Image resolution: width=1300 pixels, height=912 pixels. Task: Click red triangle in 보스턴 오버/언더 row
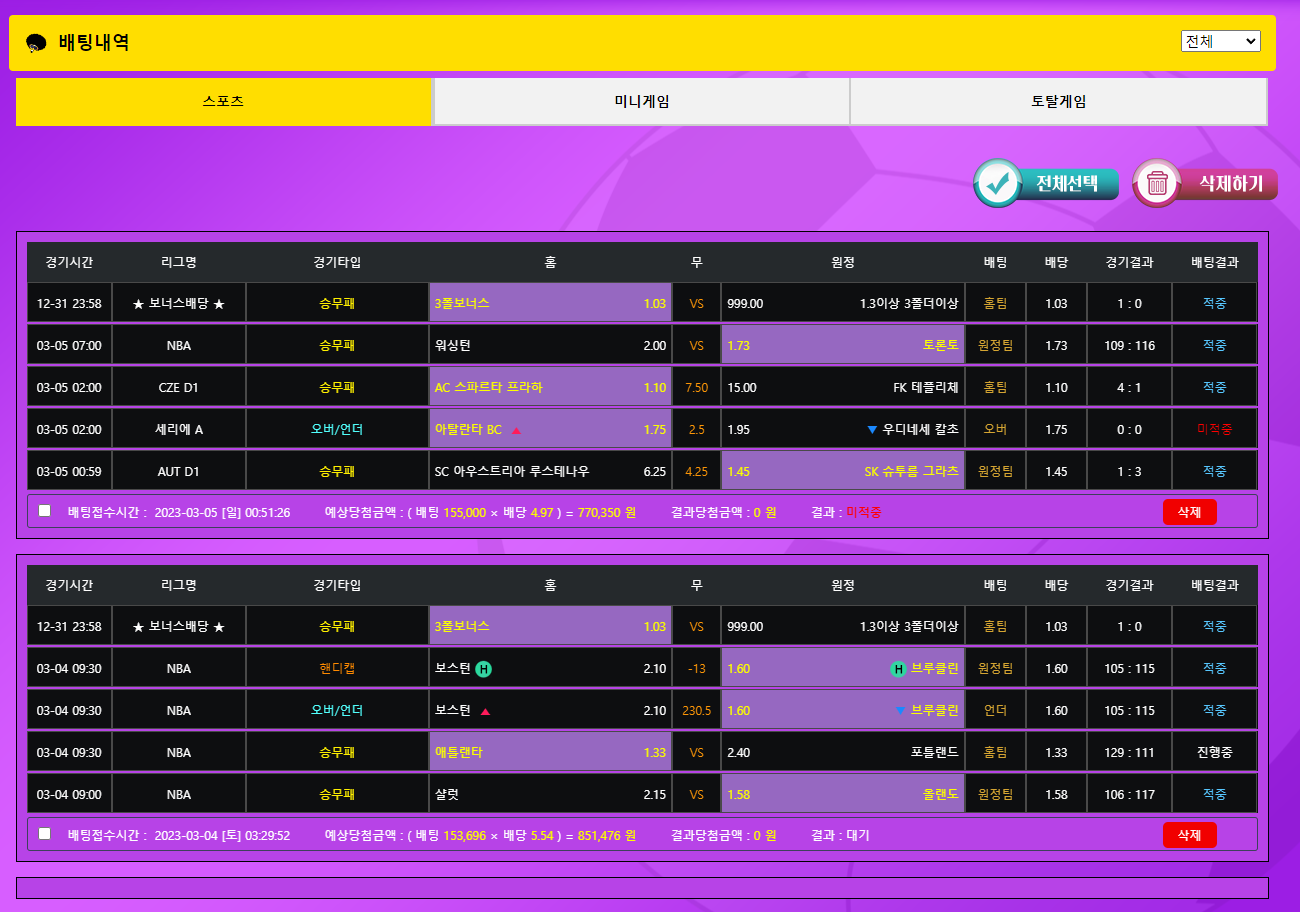click(x=485, y=712)
